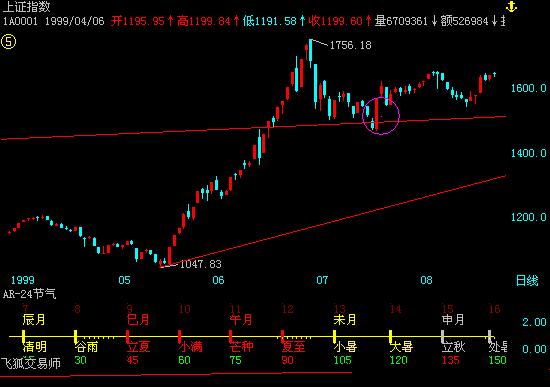Click the low point label 1047.83
Image resolution: width=550 pixels, height=387 pixels.
coord(200,264)
